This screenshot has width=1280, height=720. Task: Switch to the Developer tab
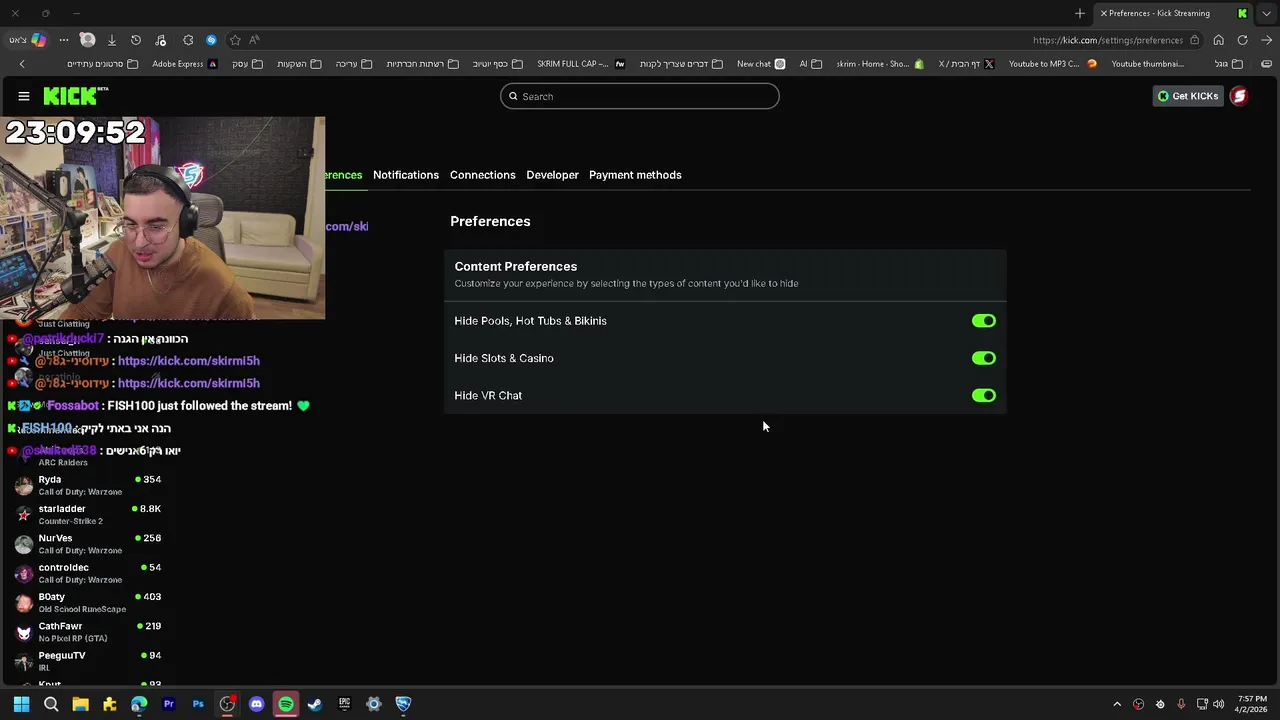[x=552, y=175]
